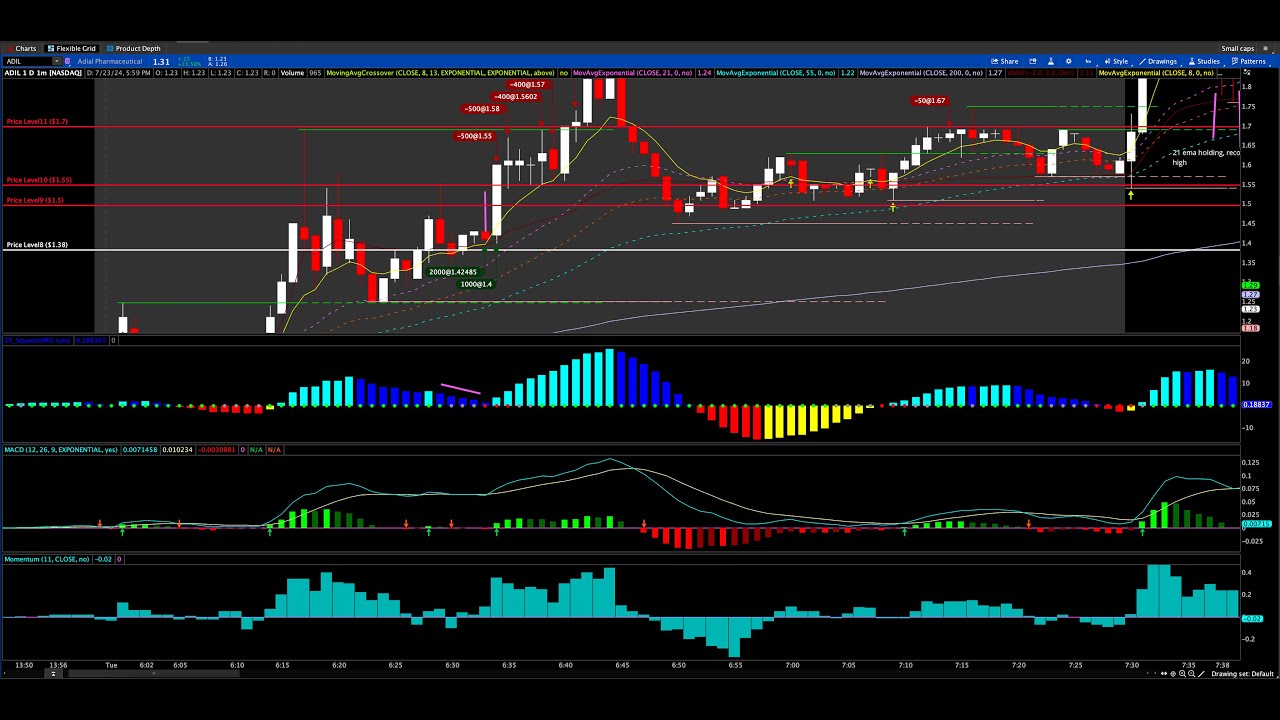Screen dimensions: 1280x720
Task: Click the 2000@1.42485 buy order bubble
Action: [x=453, y=272]
